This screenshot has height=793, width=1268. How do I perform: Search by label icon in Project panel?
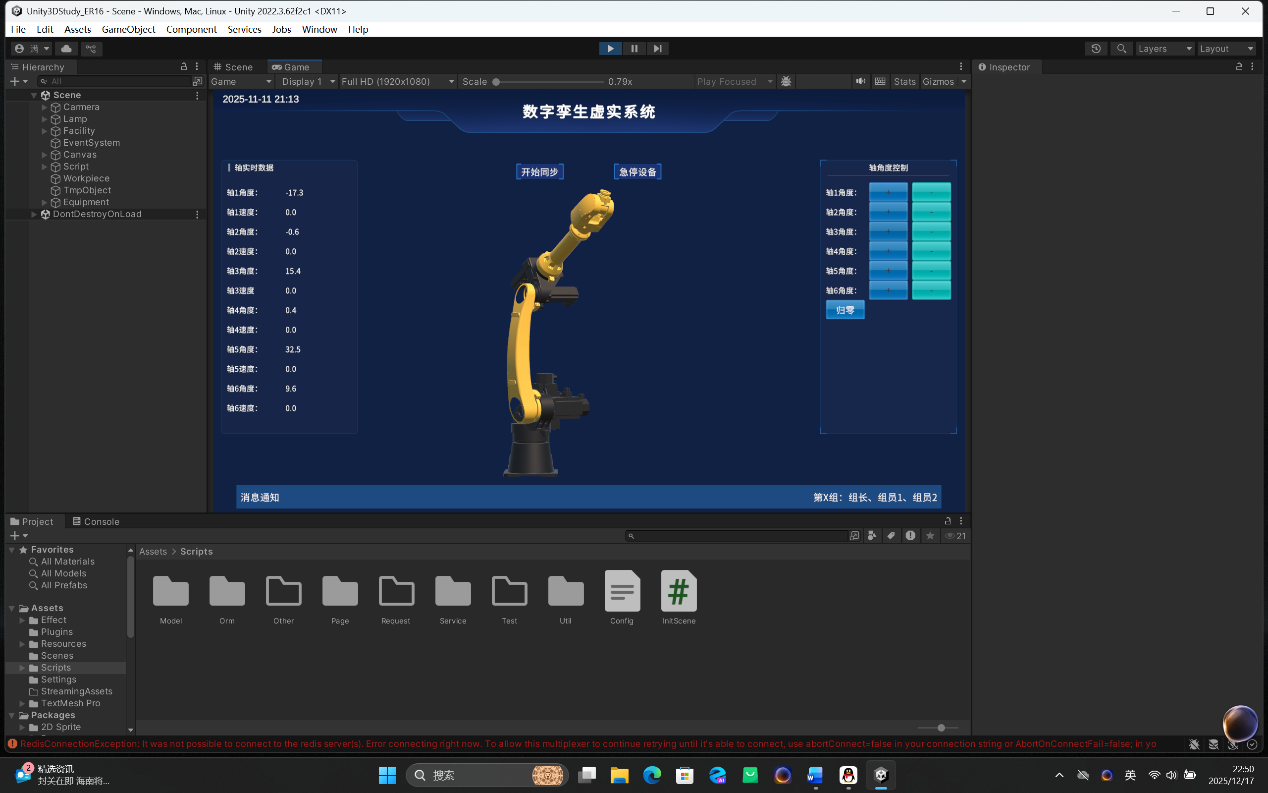[890, 536]
